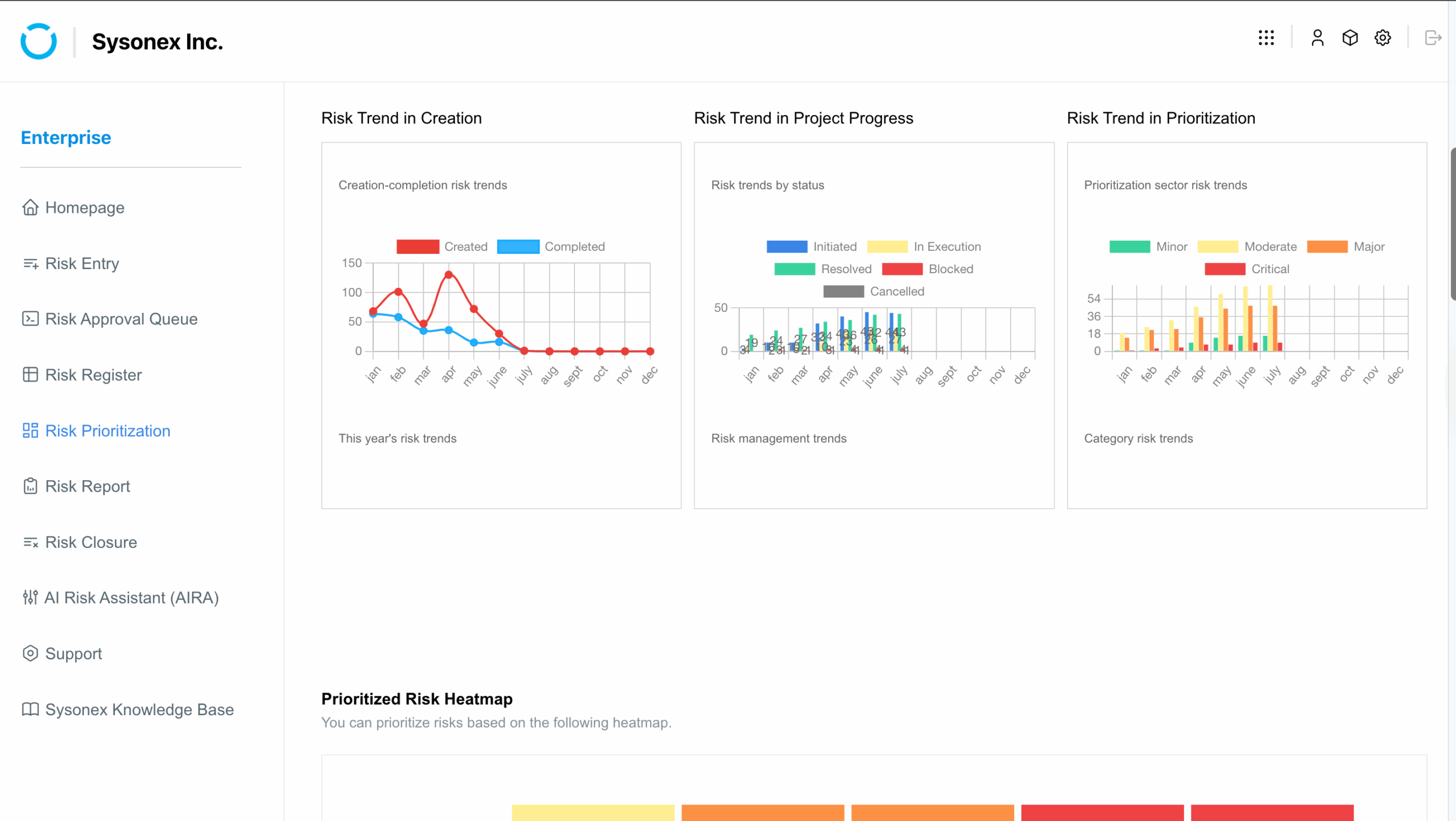Hide the Cancelled status series
Image resolution: width=1456 pixels, height=821 pixels.
point(874,291)
